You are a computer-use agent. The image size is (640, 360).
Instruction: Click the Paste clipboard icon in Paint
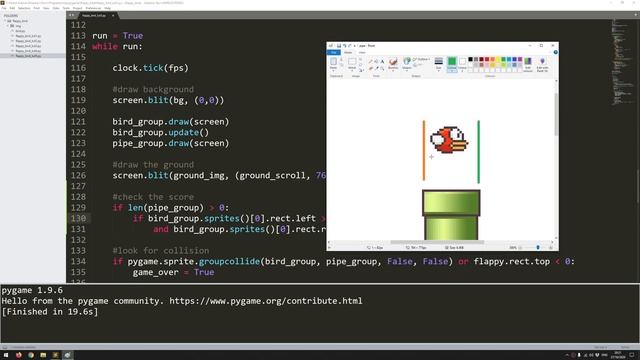coord(333,61)
